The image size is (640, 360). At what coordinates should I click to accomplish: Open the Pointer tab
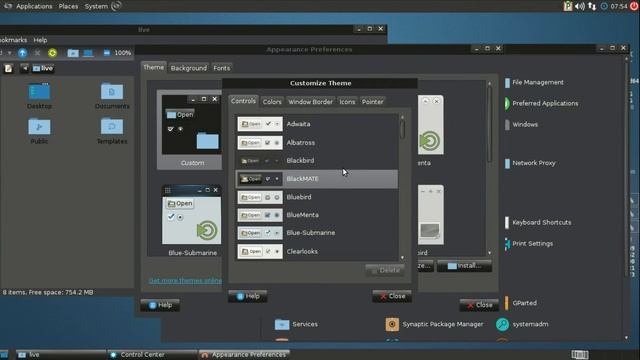(373, 102)
